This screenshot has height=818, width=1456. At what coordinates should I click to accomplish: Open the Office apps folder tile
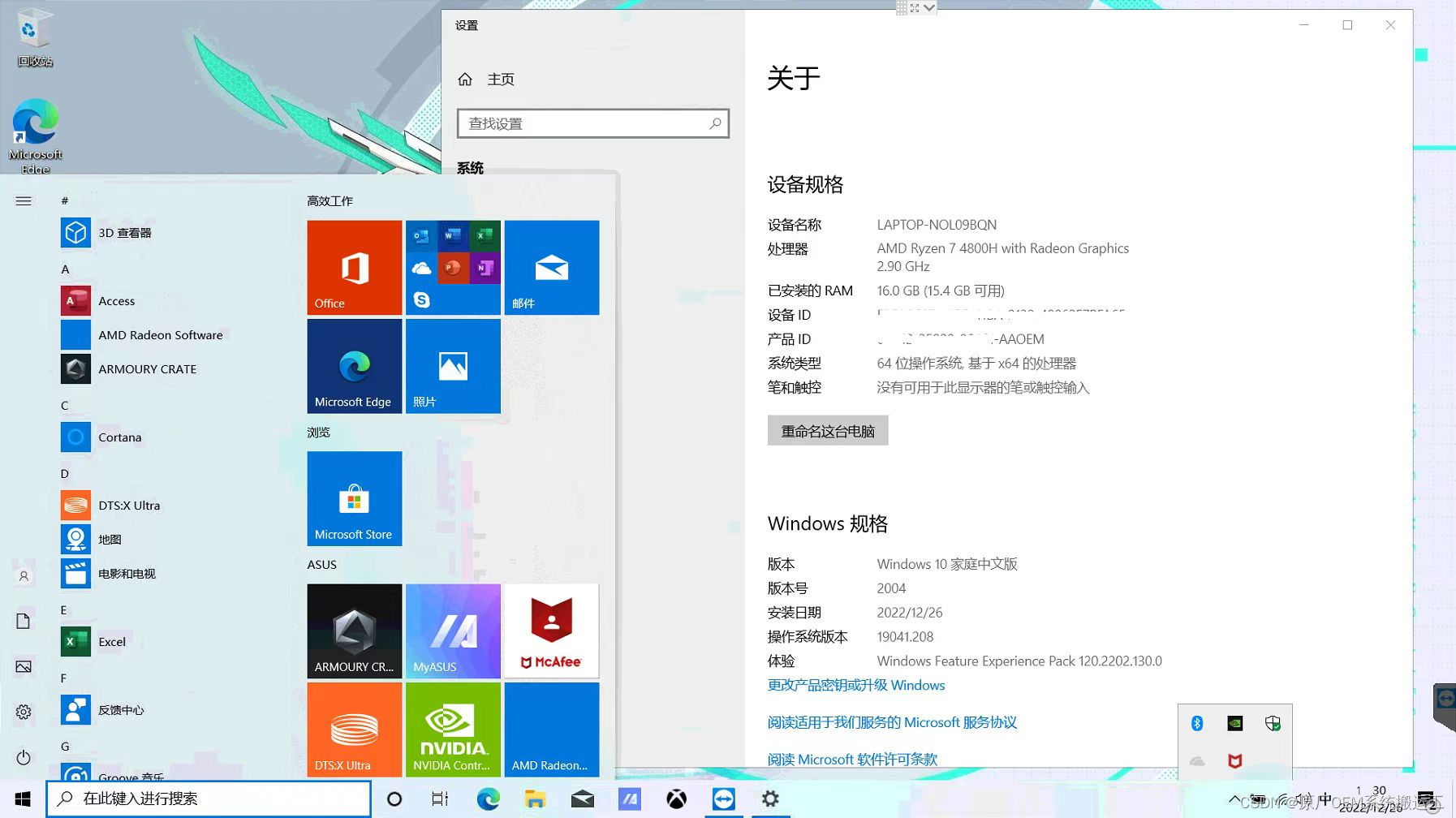(453, 268)
